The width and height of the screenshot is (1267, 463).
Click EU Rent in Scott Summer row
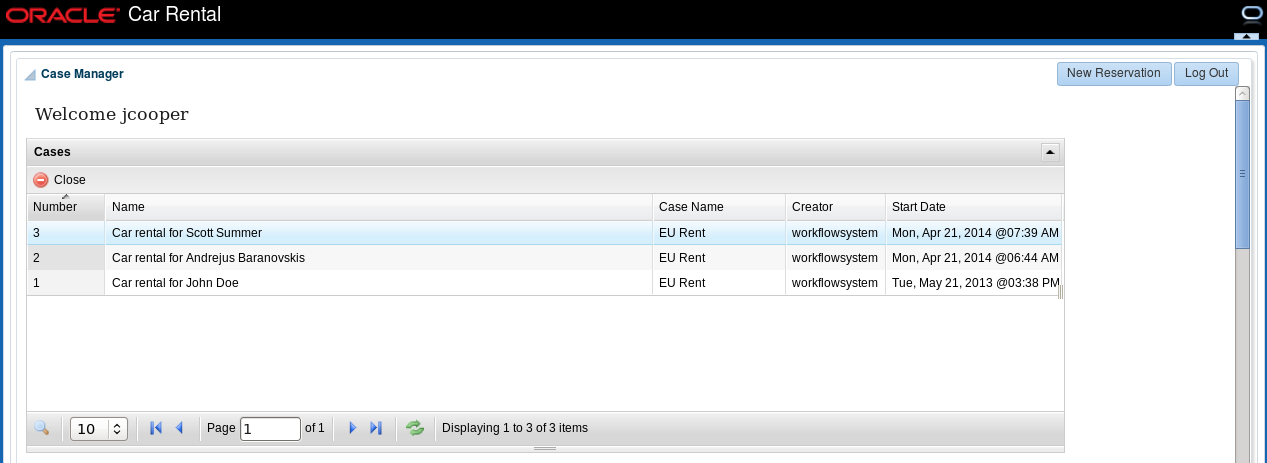point(682,233)
